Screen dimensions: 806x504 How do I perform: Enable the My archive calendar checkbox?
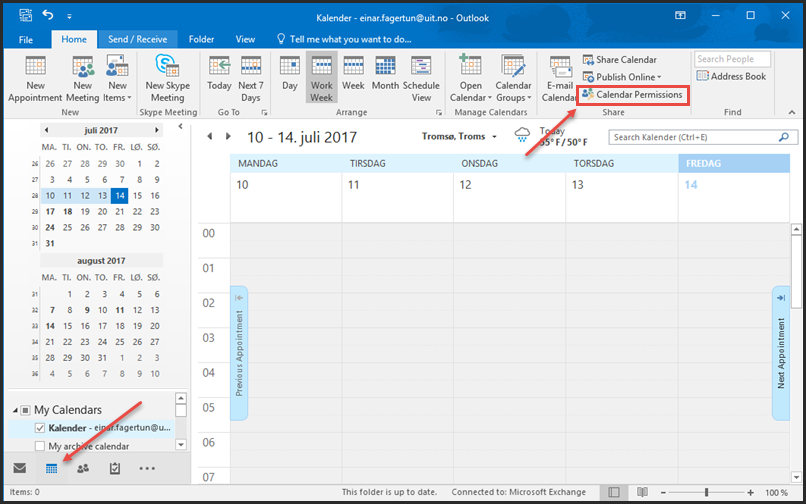(x=40, y=446)
